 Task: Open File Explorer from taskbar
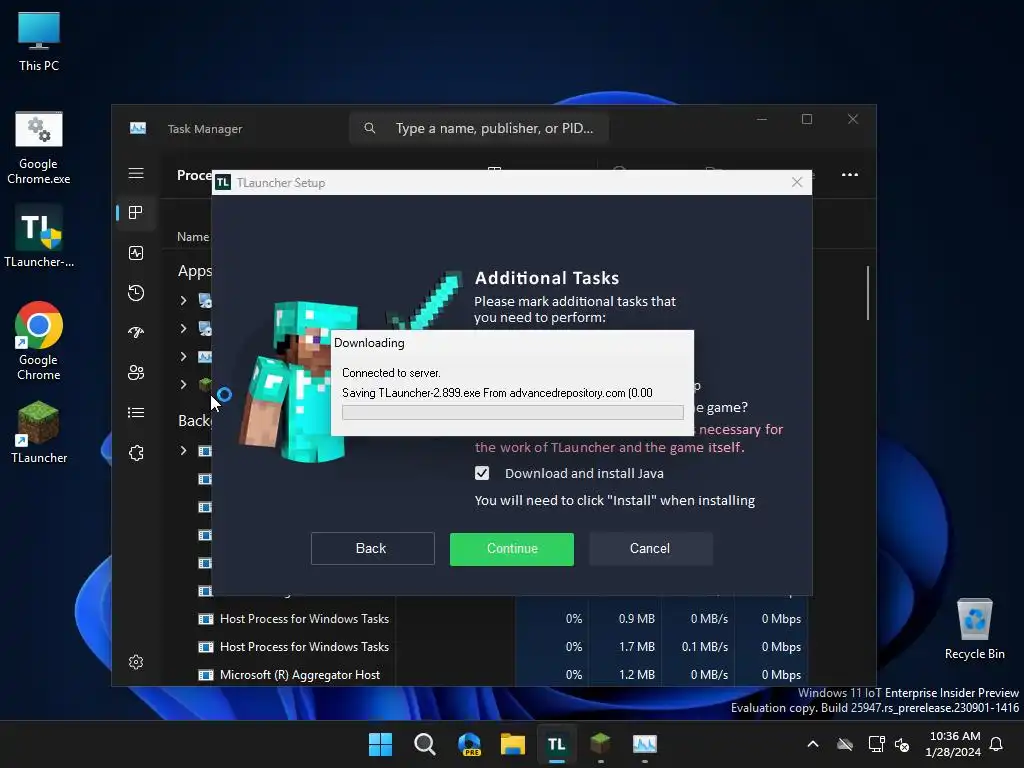coord(513,744)
